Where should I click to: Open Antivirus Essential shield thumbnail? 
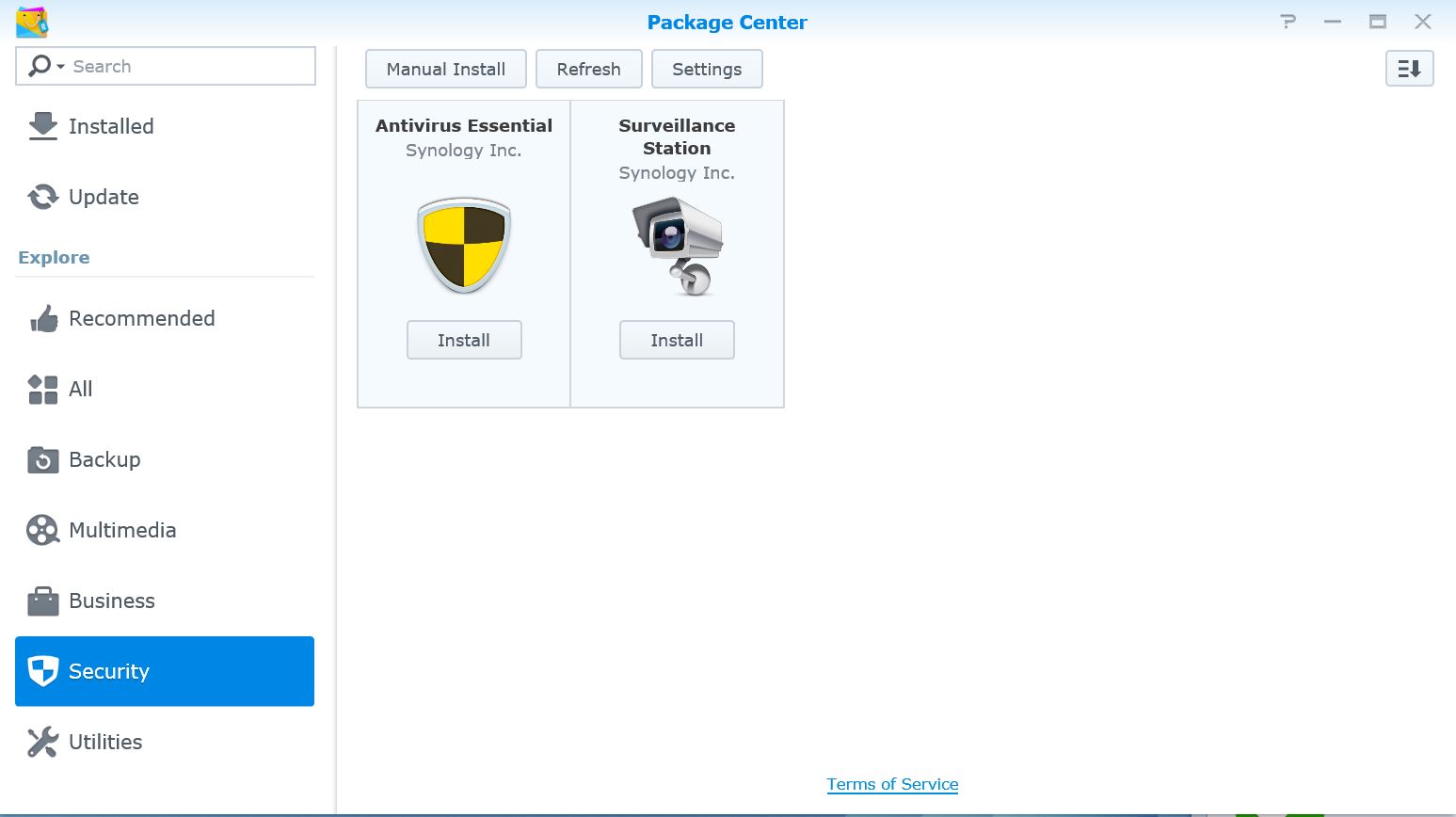point(464,246)
